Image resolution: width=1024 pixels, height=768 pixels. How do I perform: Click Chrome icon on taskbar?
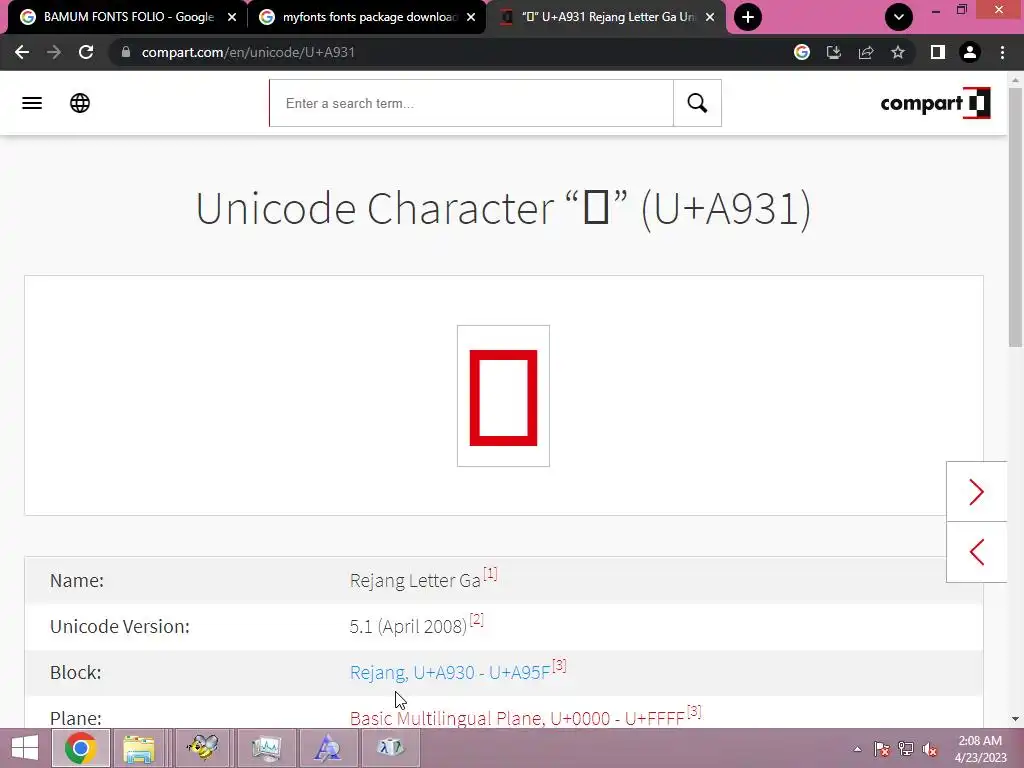click(80, 748)
